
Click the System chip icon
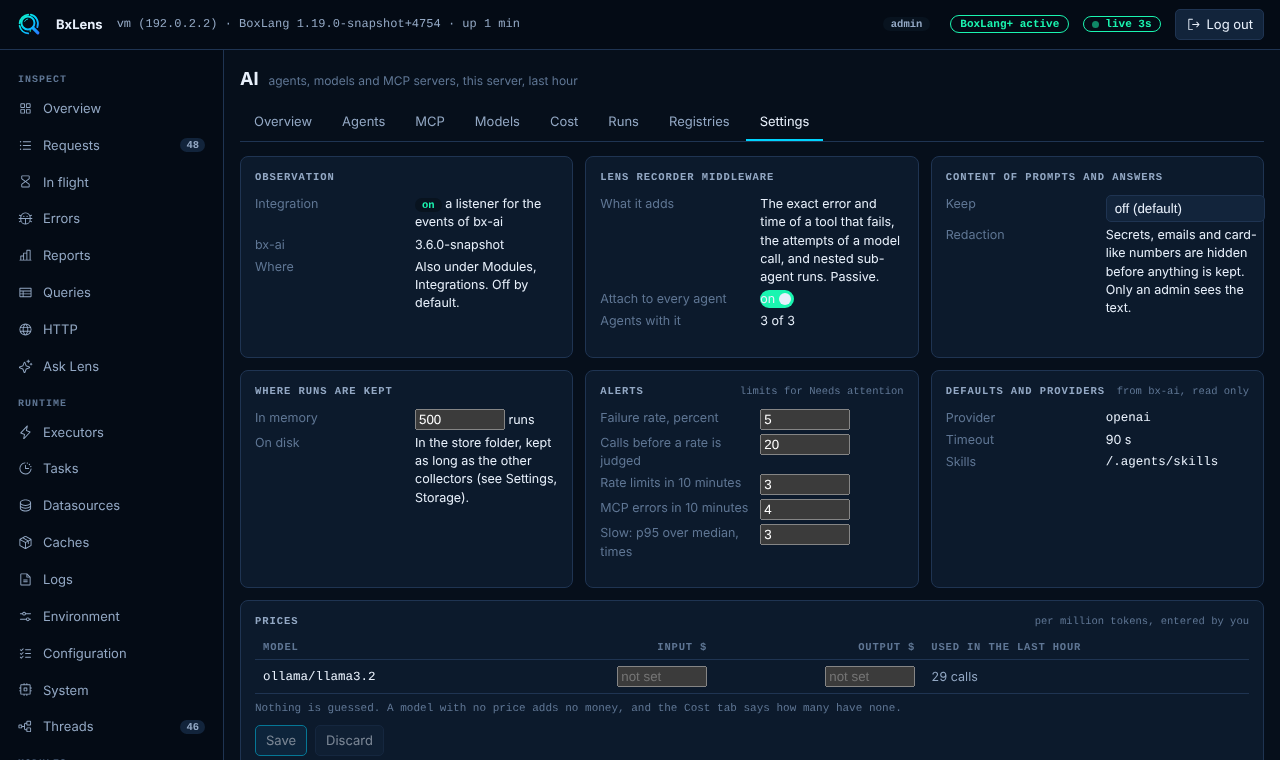(x=26, y=690)
